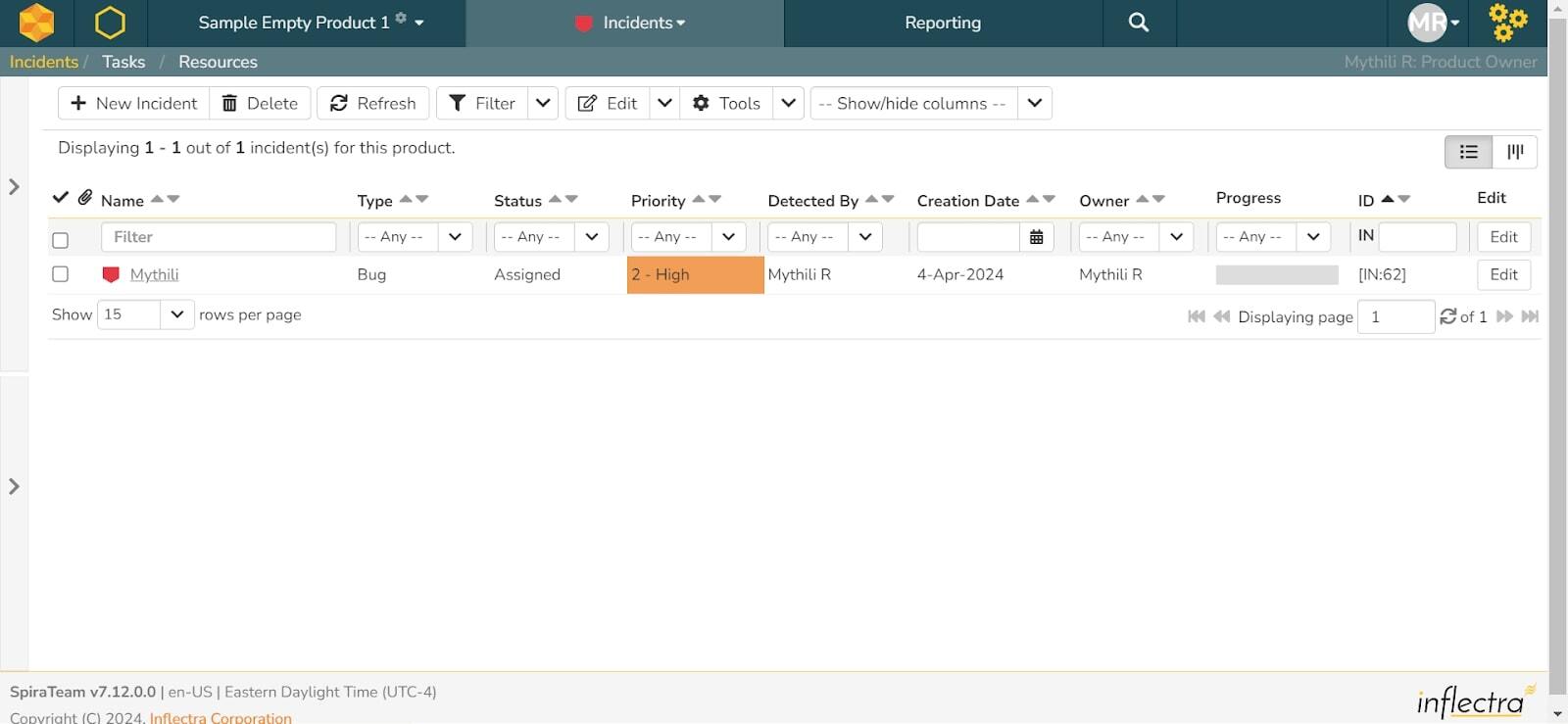The height and width of the screenshot is (724, 1568).
Task: Click the New Incident button
Action: [134, 103]
